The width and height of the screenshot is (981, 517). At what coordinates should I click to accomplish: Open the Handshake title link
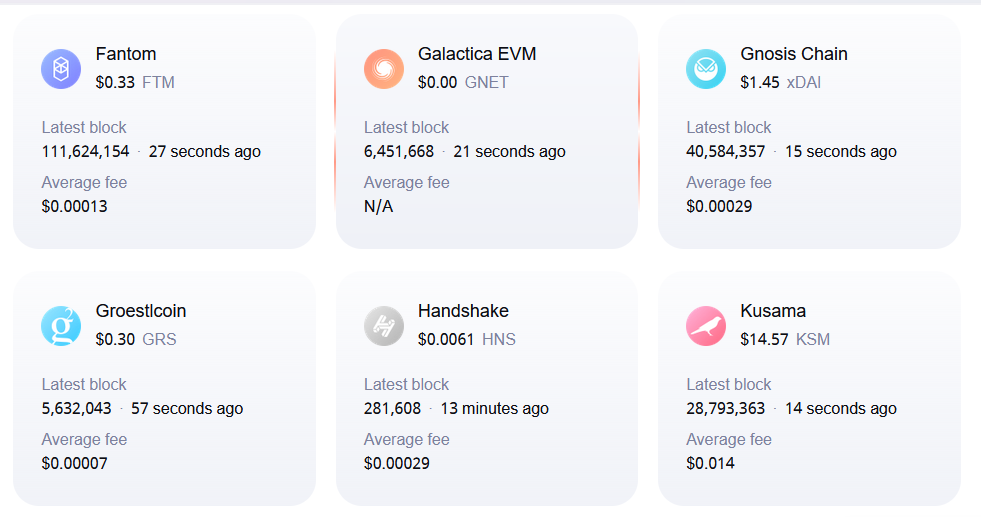463,311
